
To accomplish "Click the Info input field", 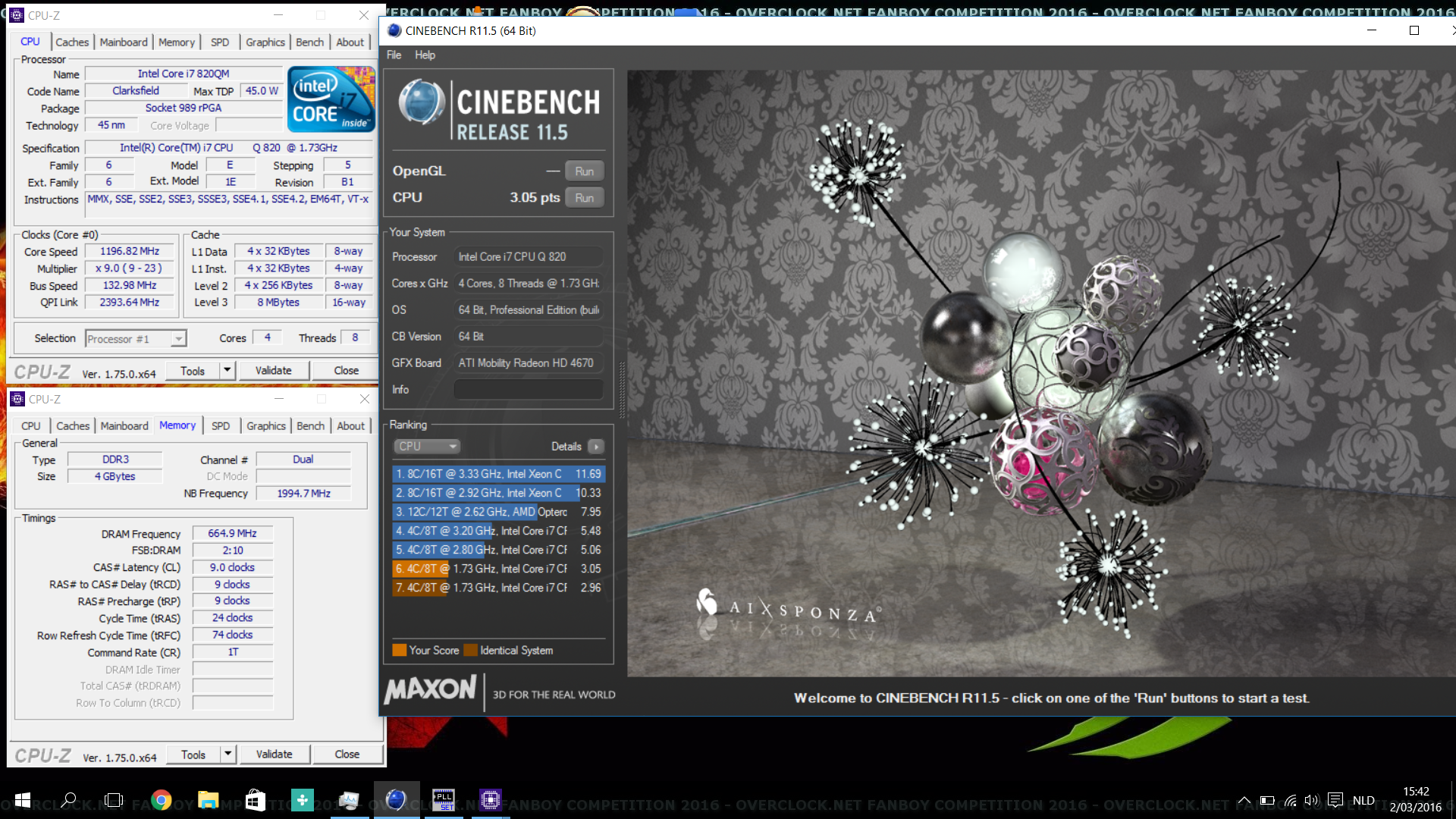I will tap(529, 390).
